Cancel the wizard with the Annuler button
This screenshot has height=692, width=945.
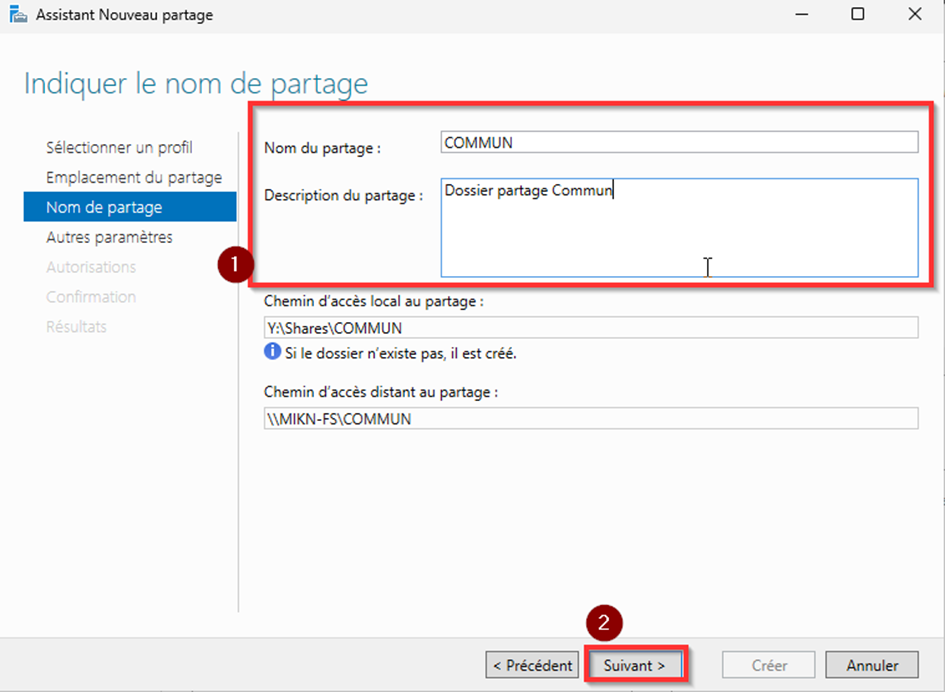(872, 665)
